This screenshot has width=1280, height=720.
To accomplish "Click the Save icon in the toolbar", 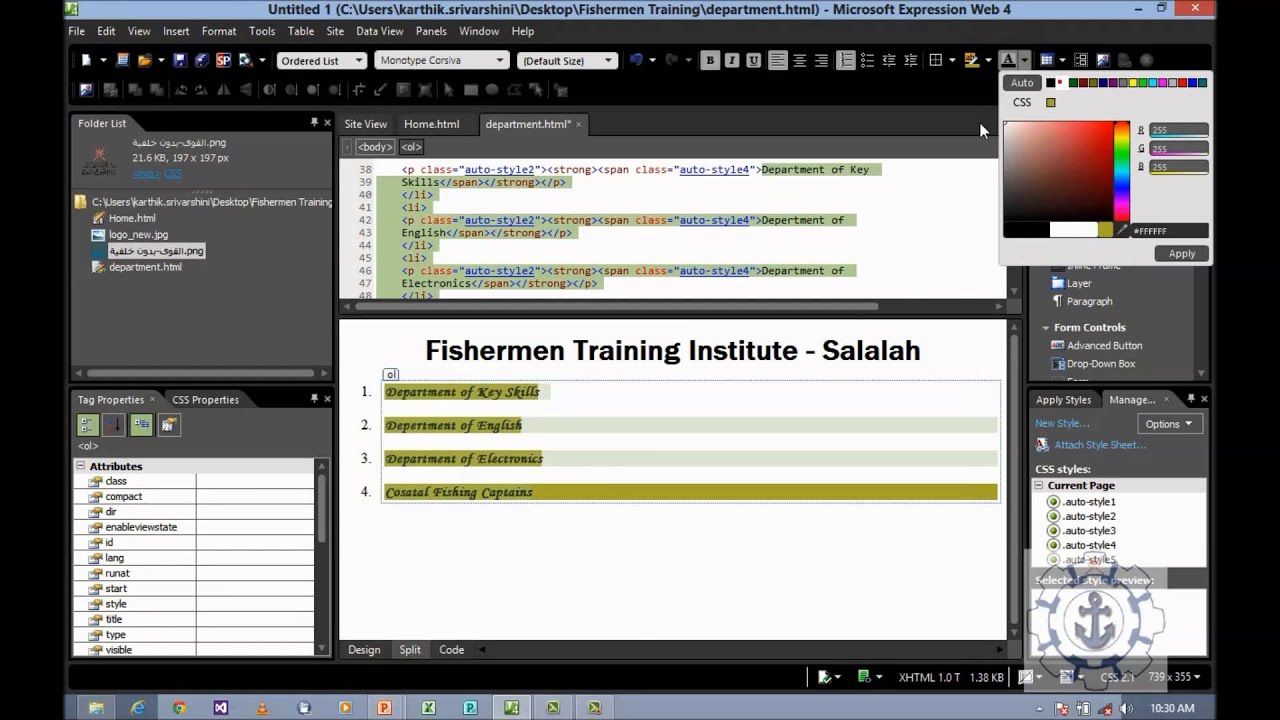I will (180, 60).
